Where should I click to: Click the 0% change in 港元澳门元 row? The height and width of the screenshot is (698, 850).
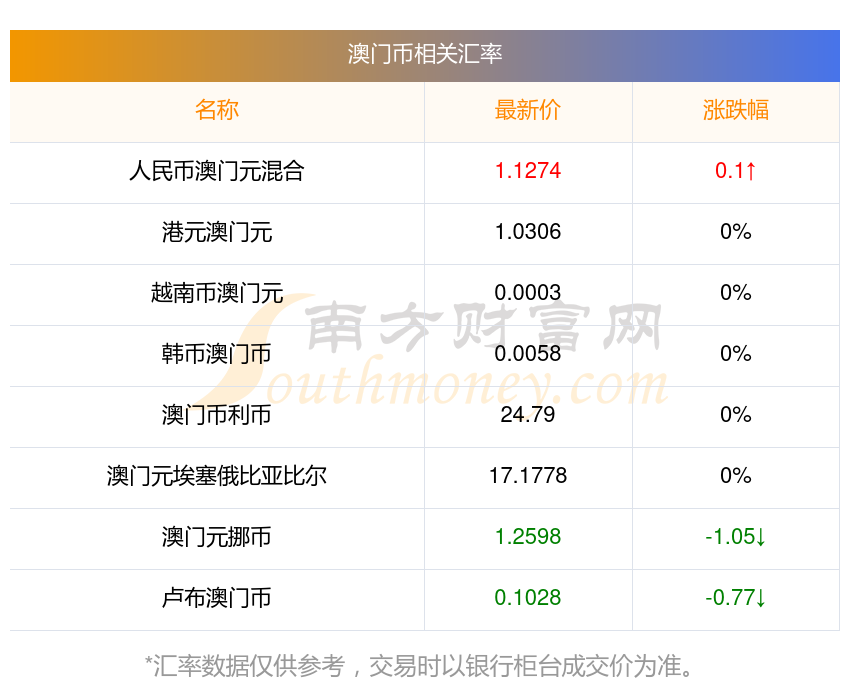[736, 232]
